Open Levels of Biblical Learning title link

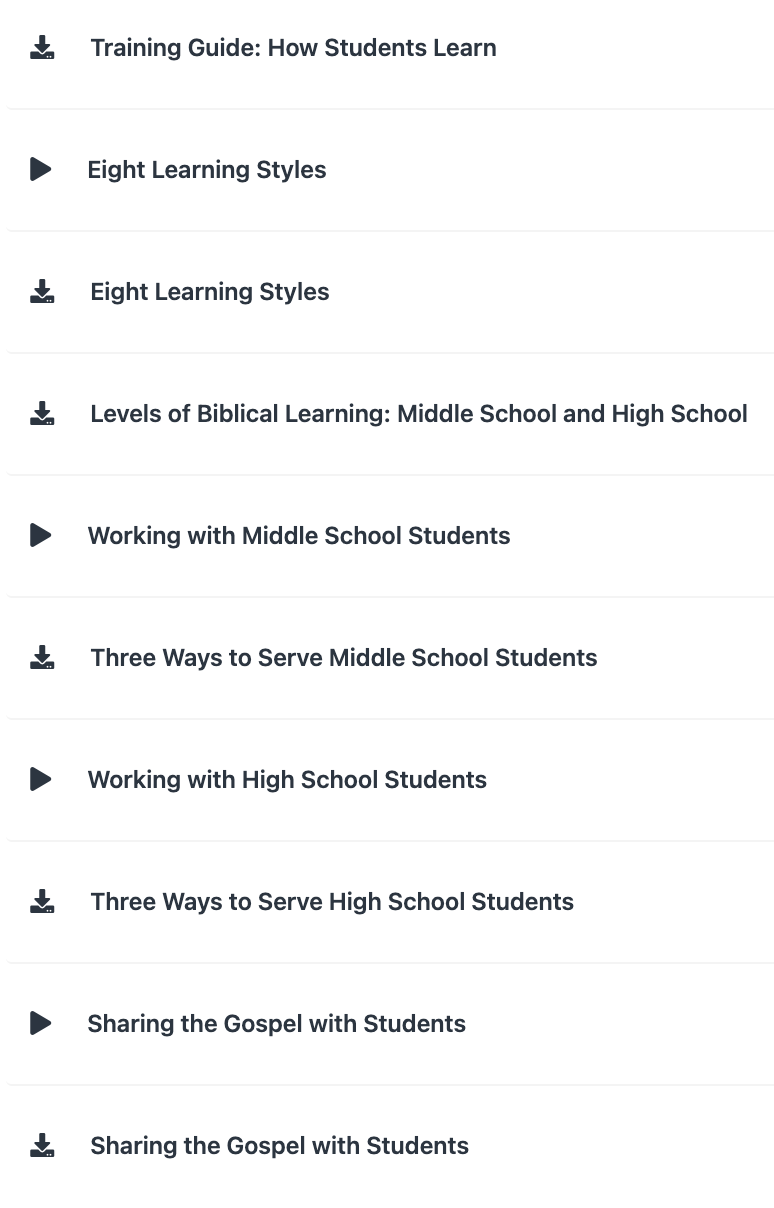point(419,414)
